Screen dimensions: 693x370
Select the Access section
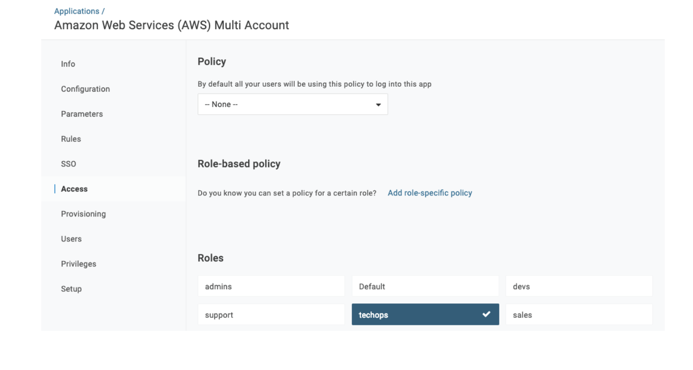(x=74, y=189)
